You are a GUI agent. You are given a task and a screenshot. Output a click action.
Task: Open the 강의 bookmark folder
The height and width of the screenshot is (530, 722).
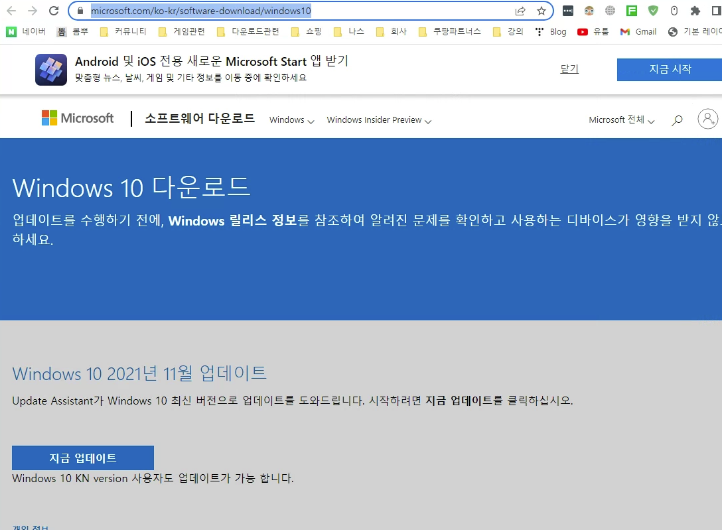click(x=508, y=31)
